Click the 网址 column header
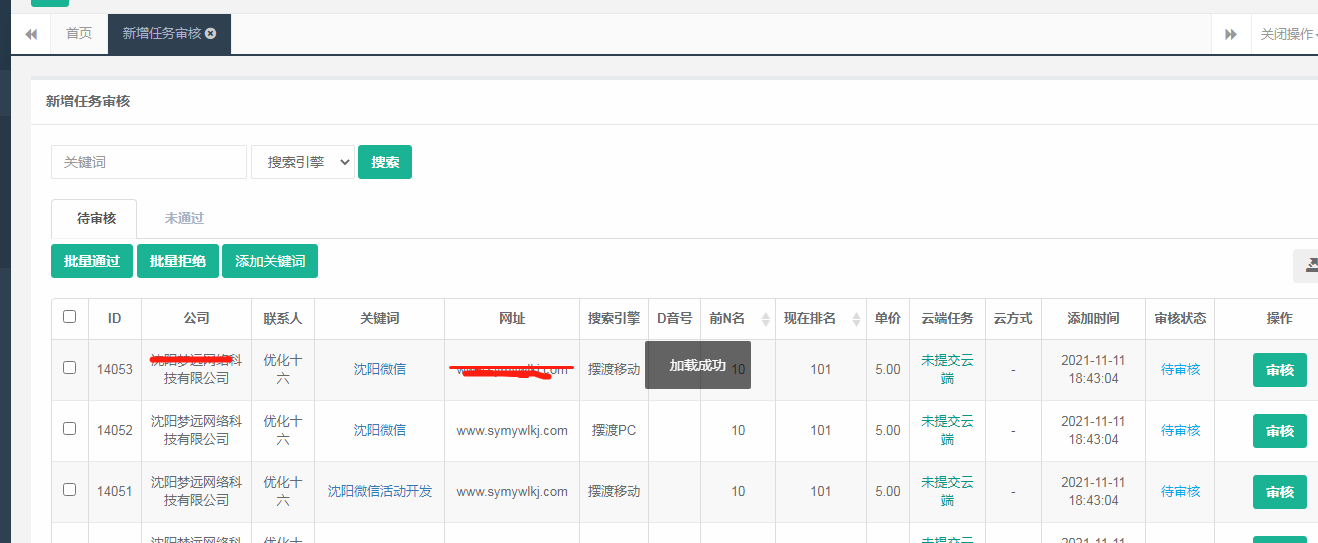The width and height of the screenshot is (1318, 543). click(512, 318)
